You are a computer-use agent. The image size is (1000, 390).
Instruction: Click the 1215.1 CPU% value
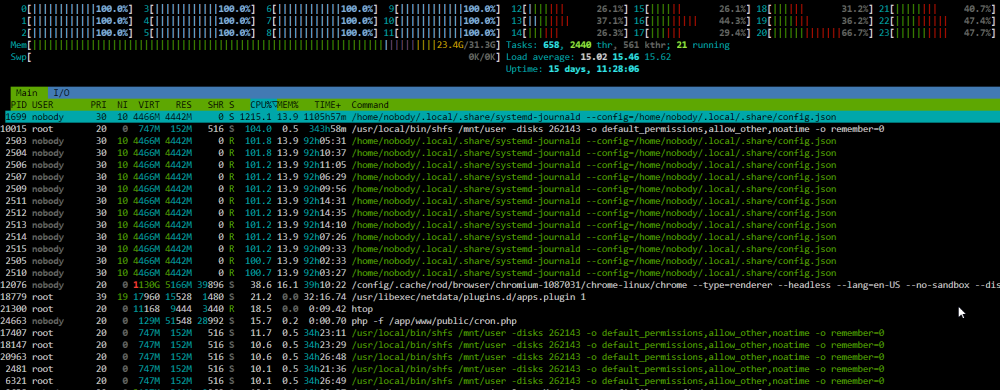point(256,117)
